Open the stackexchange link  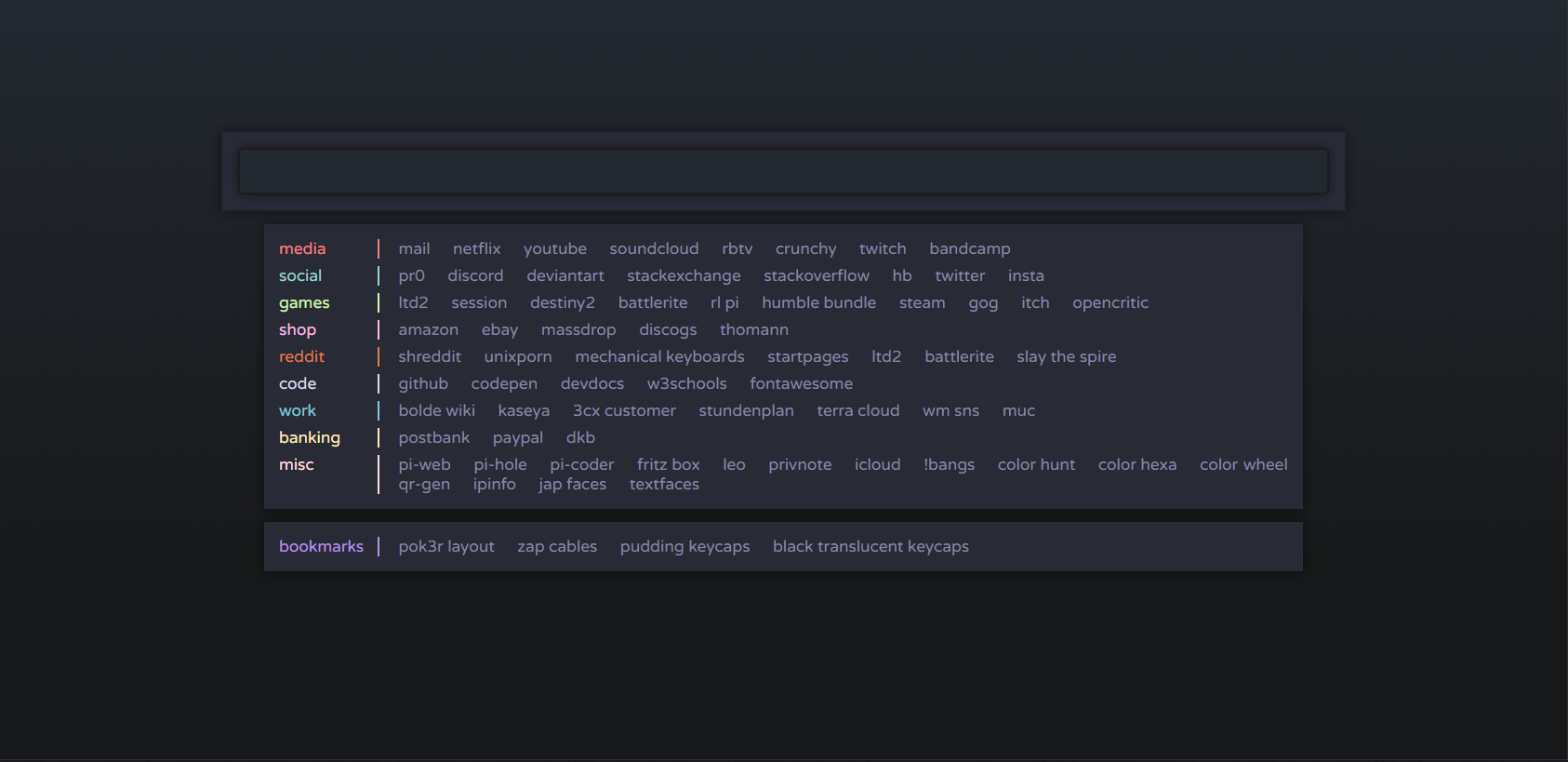click(684, 275)
